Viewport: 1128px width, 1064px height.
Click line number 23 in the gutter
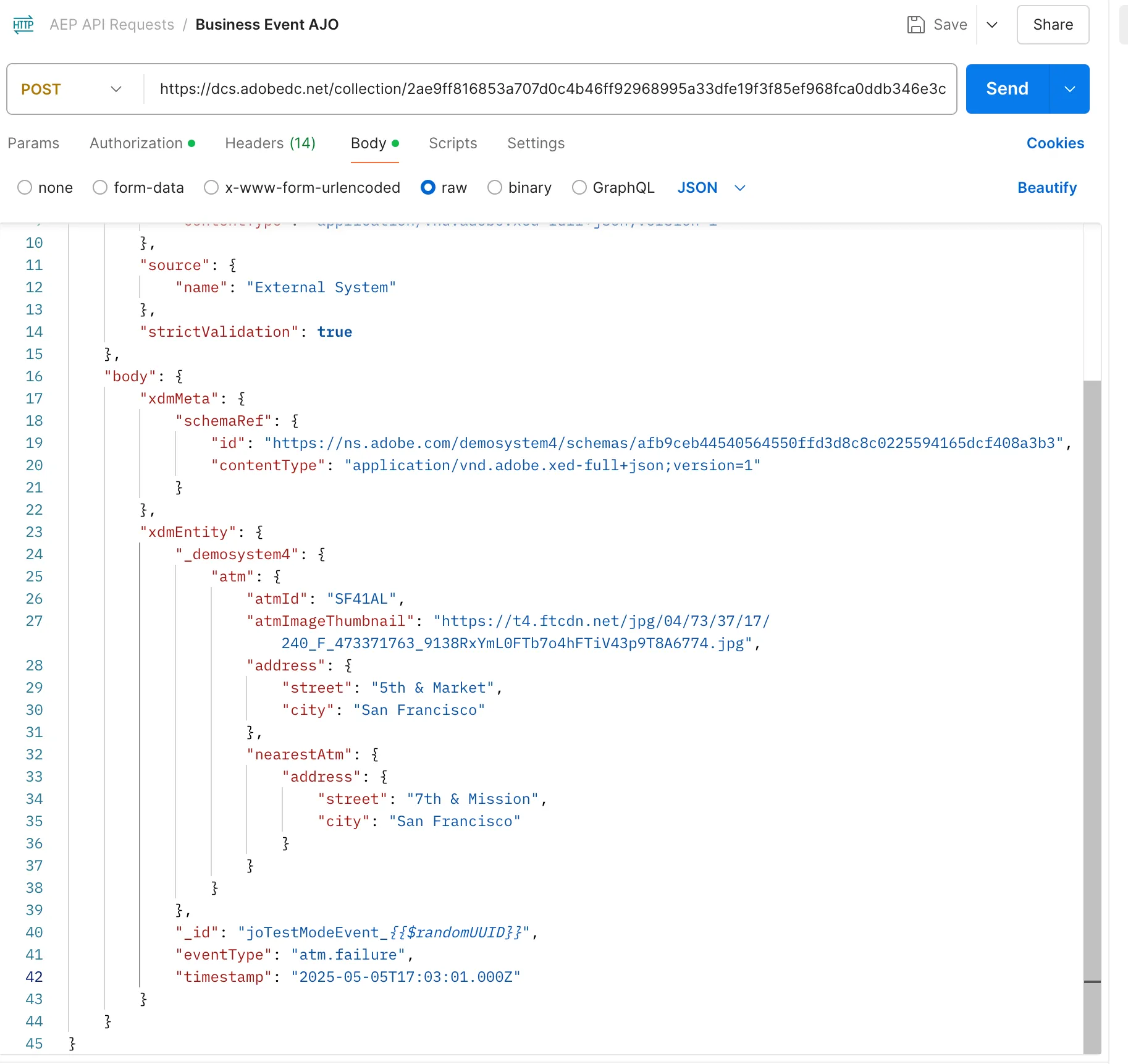click(x=34, y=532)
